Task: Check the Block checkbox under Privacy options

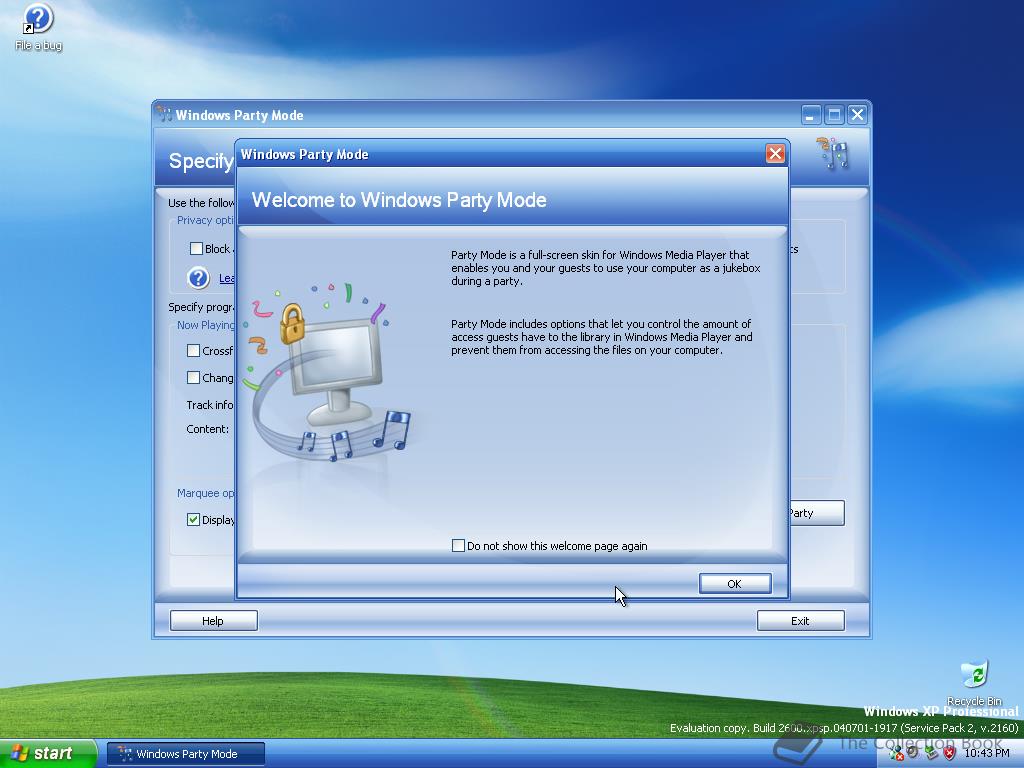Action: (196, 248)
